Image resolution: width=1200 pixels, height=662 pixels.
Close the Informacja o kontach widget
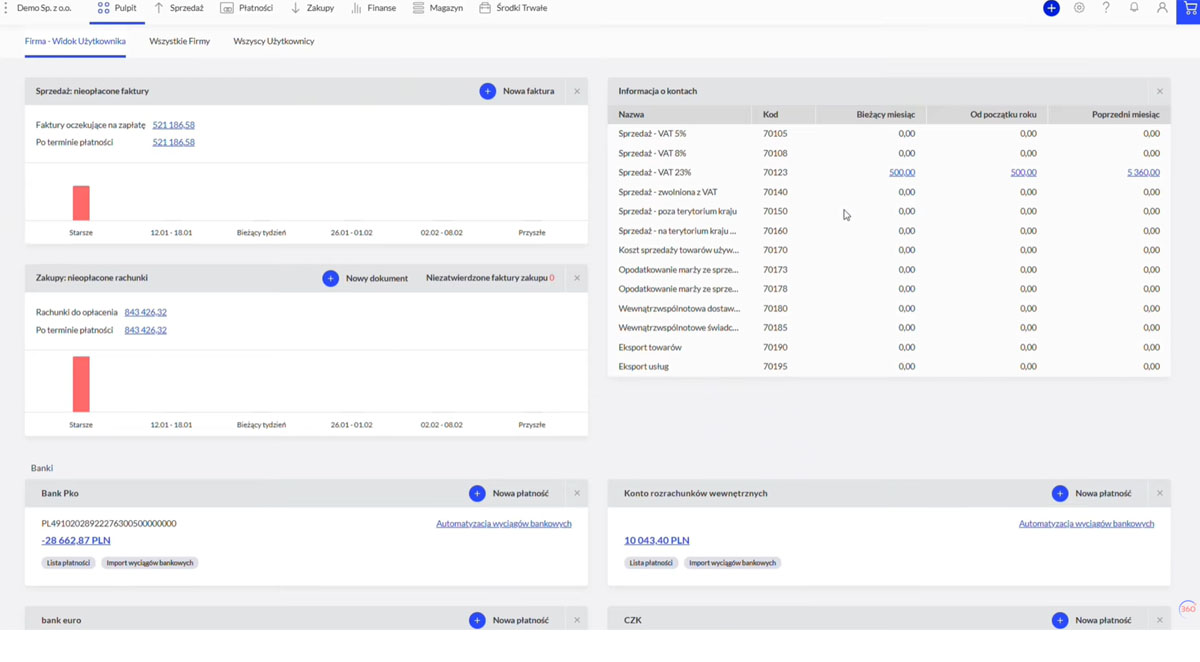click(1160, 91)
